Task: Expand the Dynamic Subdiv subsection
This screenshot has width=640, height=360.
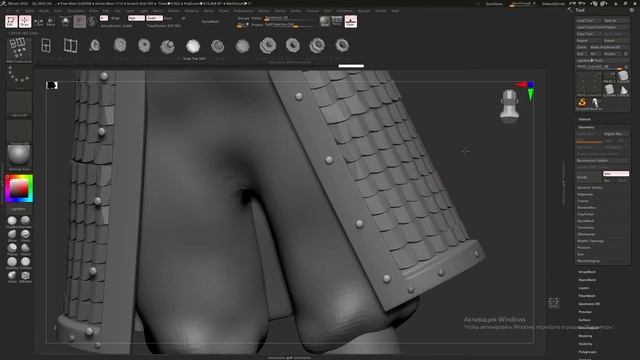Action: point(590,187)
